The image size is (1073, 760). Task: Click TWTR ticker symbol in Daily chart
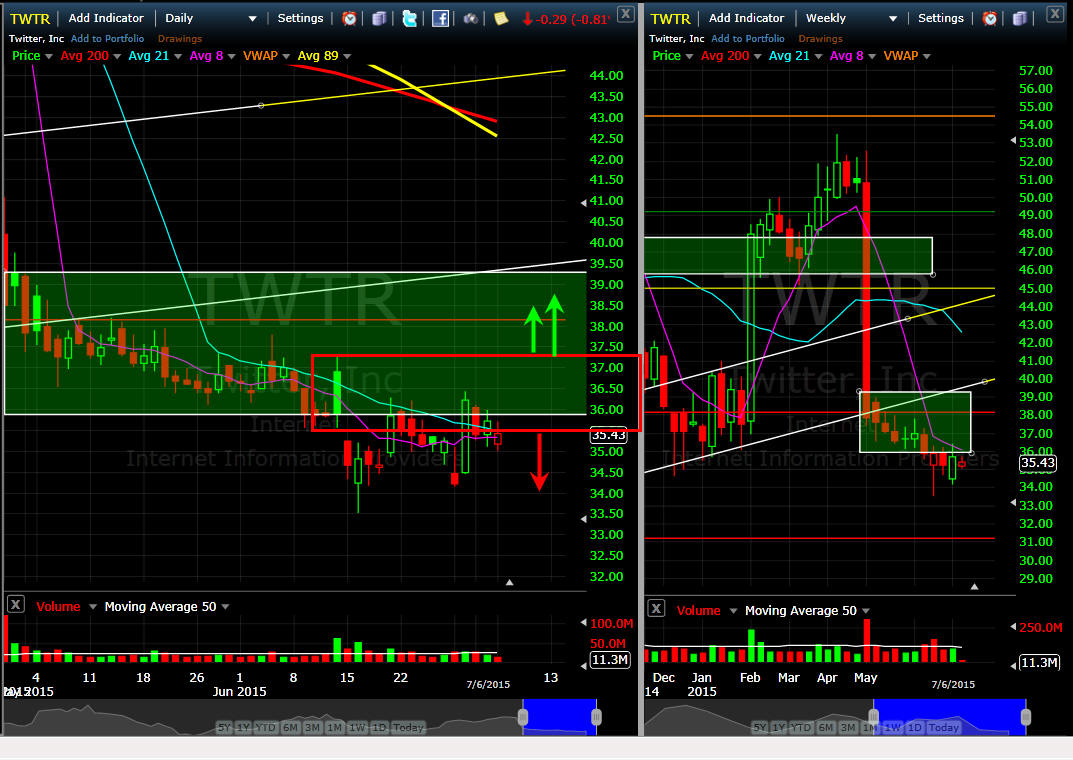(x=30, y=19)
